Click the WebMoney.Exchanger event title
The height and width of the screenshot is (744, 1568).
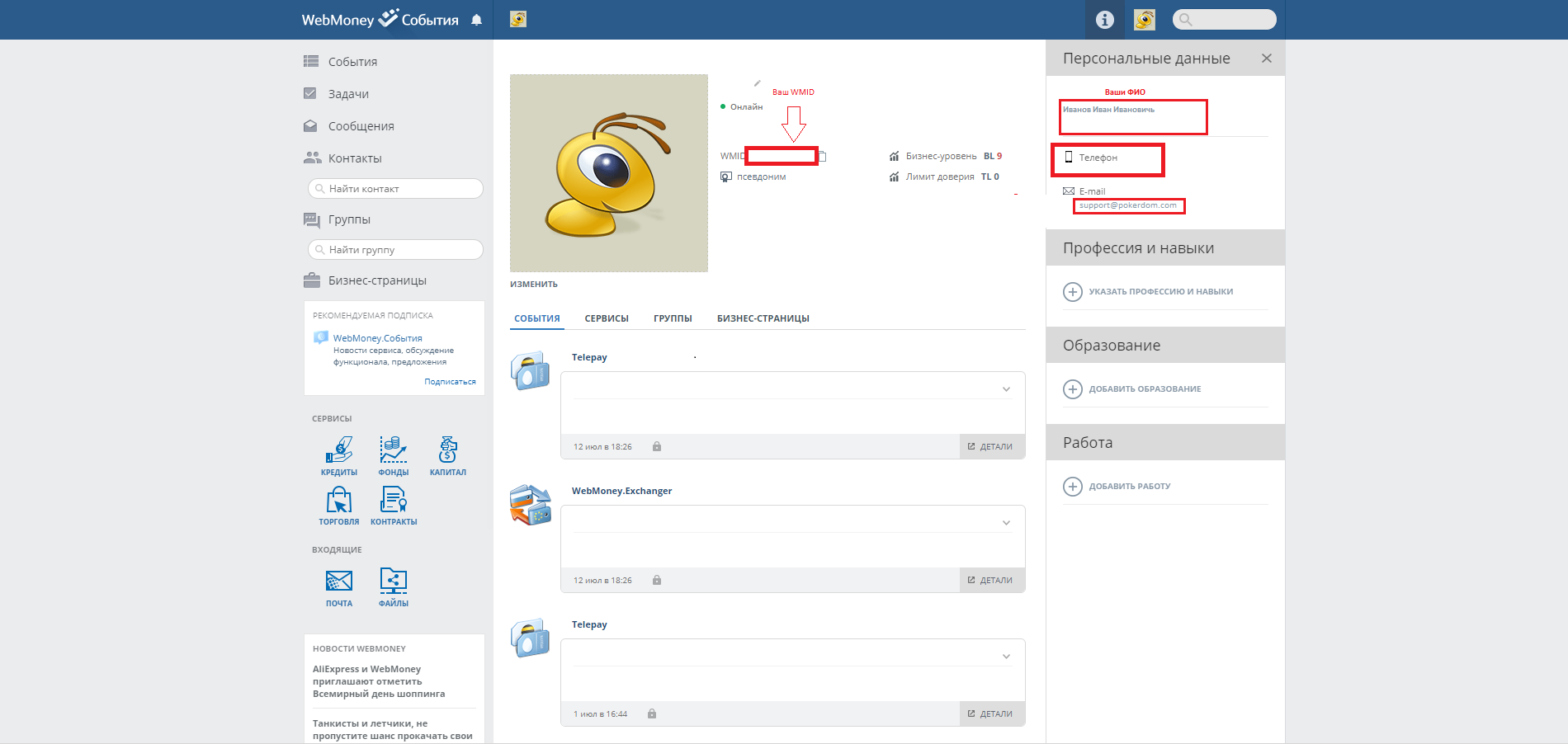coord(621,491)
